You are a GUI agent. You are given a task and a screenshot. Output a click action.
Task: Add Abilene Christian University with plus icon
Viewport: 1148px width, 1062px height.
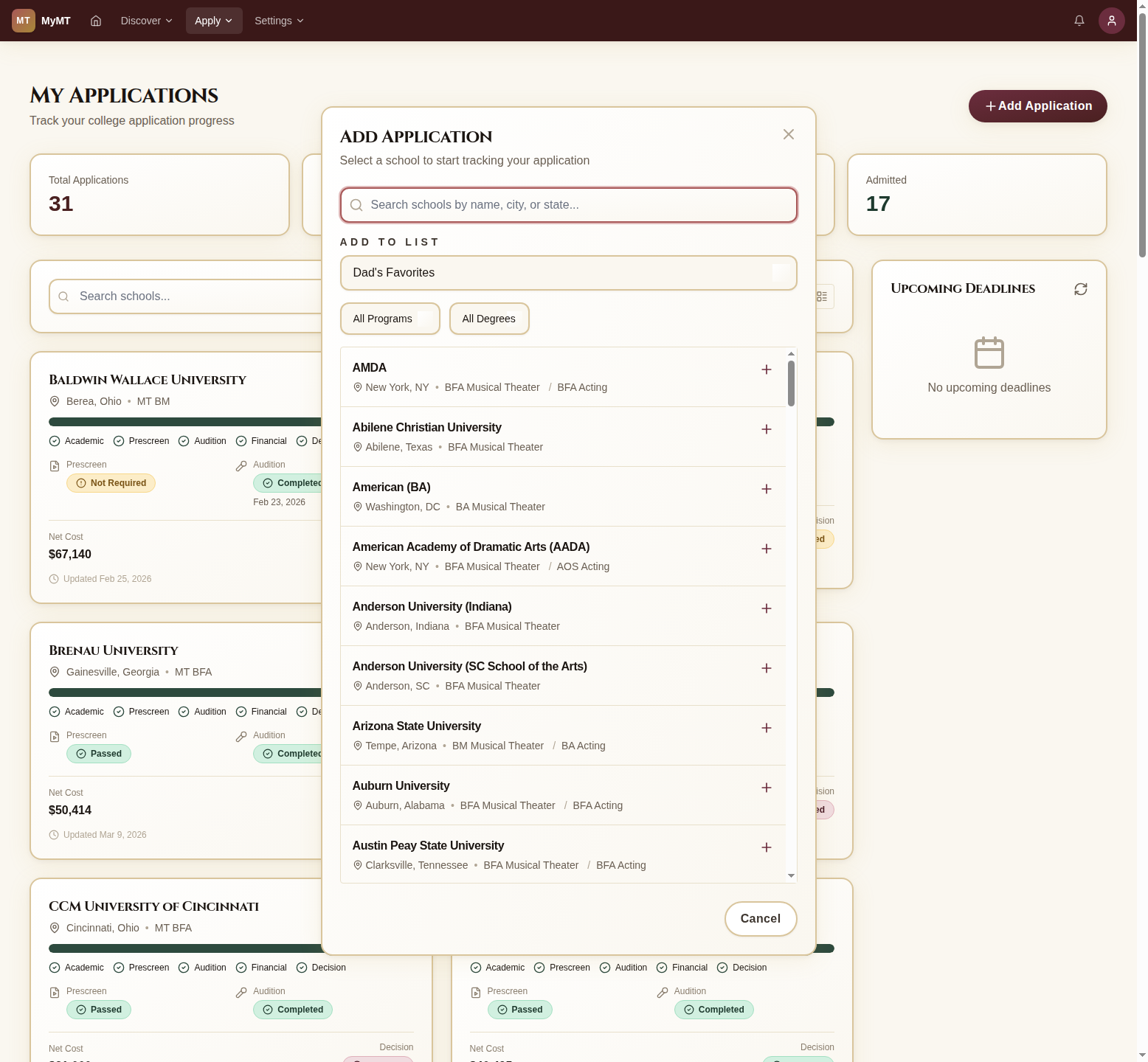pos(766,429)
